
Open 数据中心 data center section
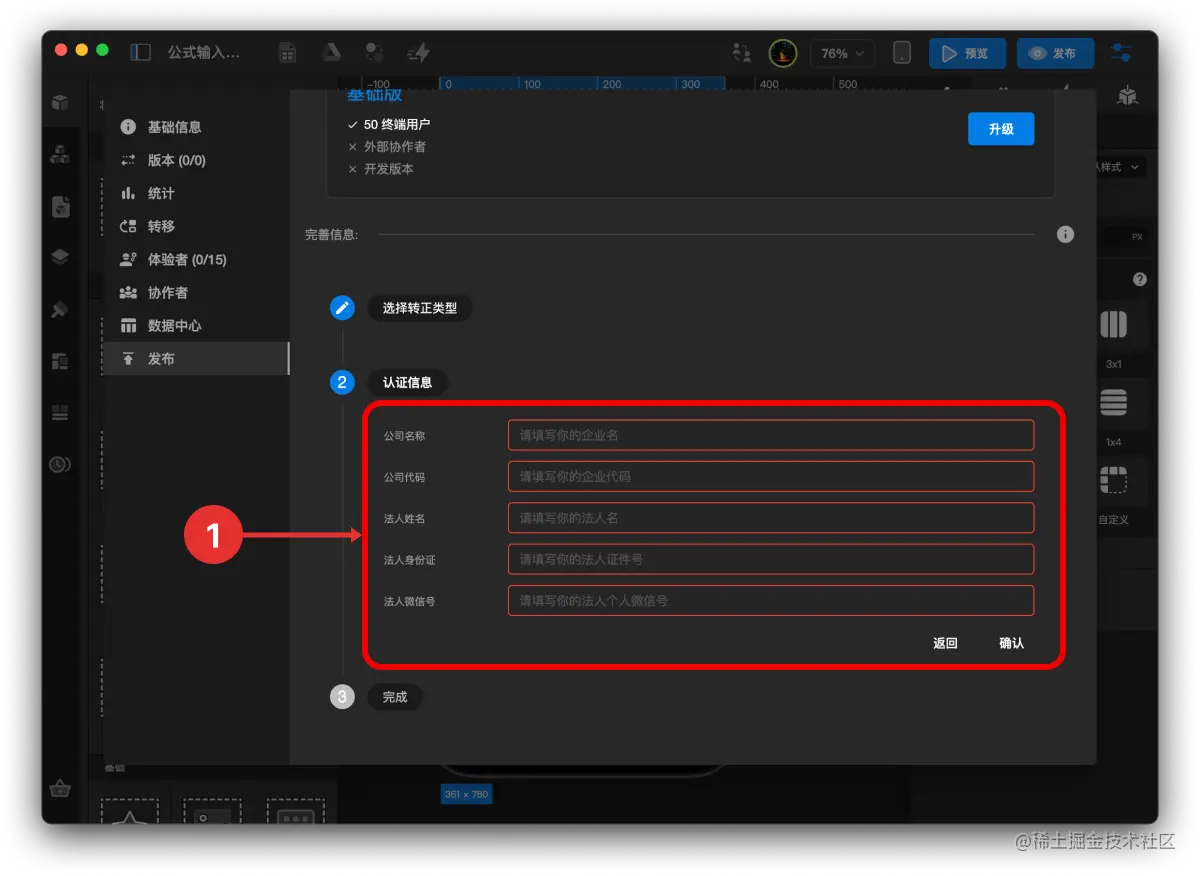(x=196, y=325)
